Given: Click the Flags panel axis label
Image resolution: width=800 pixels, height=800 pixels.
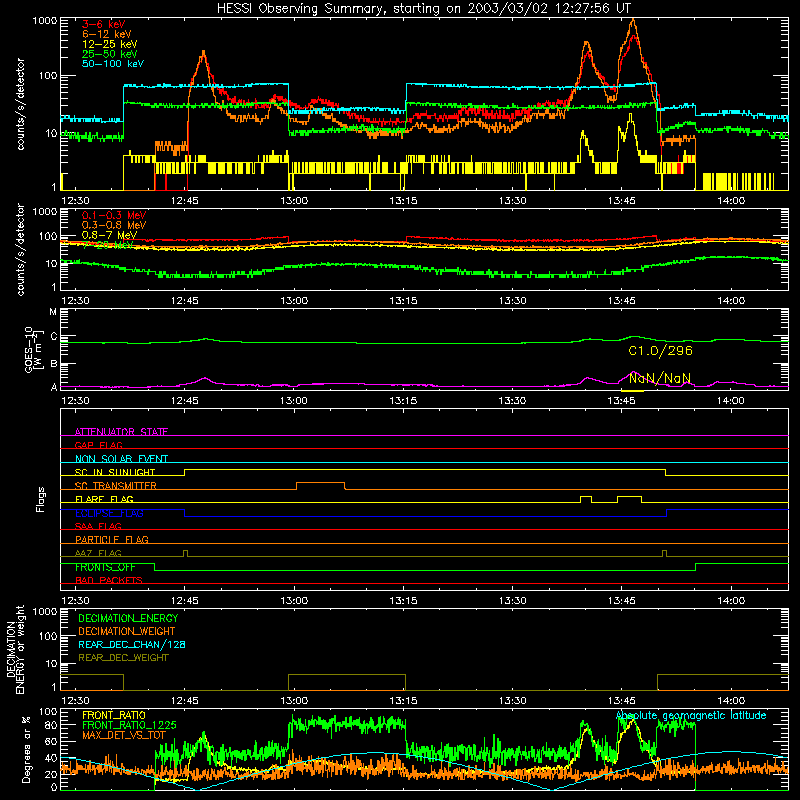Looking at the screenshot, I should [40, 499].
